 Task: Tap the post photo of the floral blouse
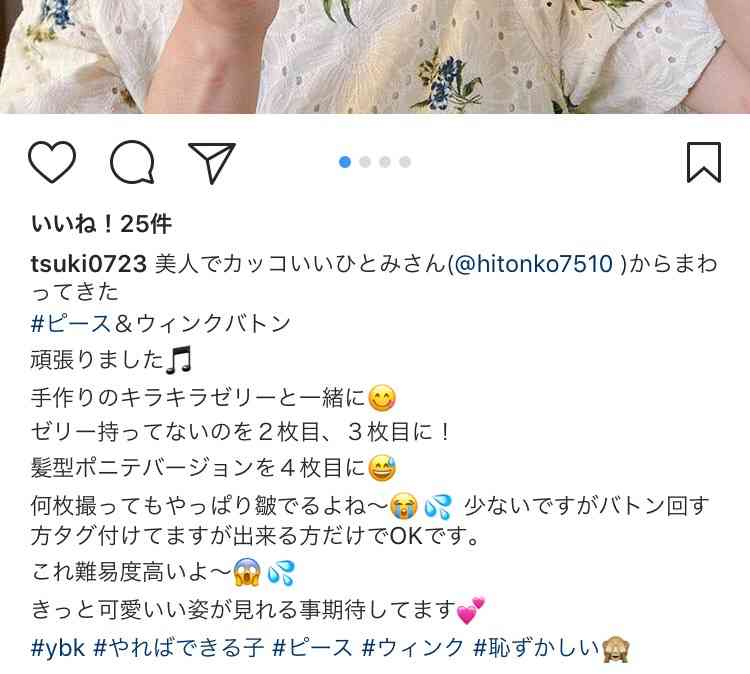point(375,56)
